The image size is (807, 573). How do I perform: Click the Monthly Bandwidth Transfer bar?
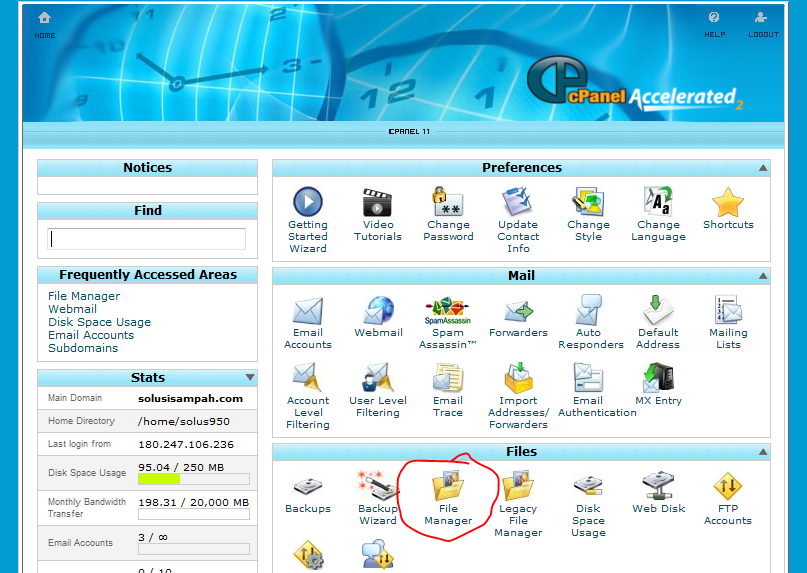point(194,514)
